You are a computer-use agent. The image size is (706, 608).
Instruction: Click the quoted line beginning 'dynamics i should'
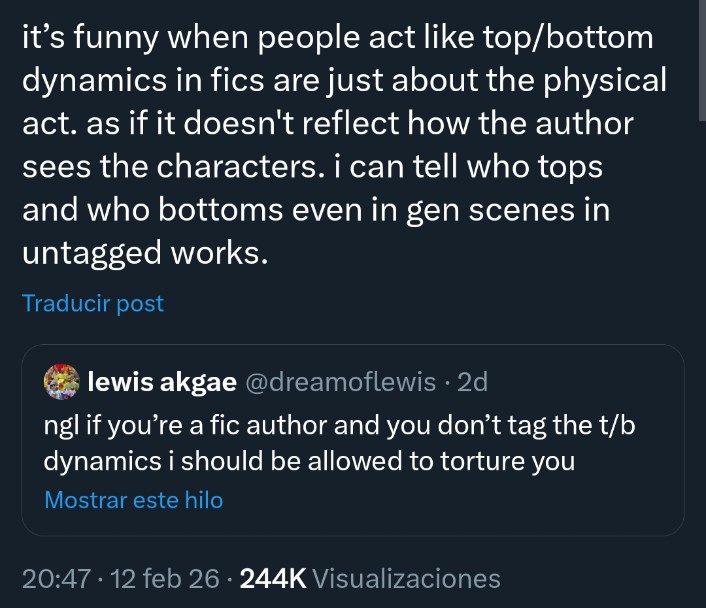point(309,461)
